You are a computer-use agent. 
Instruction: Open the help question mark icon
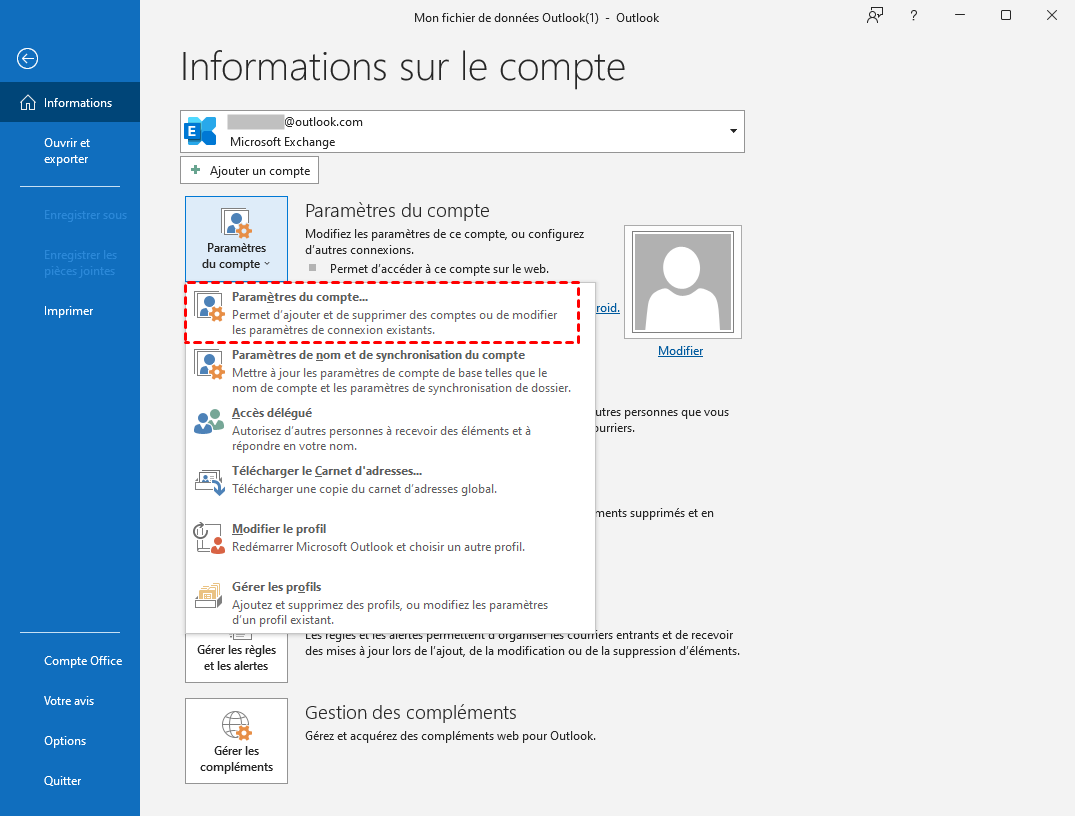913,16
